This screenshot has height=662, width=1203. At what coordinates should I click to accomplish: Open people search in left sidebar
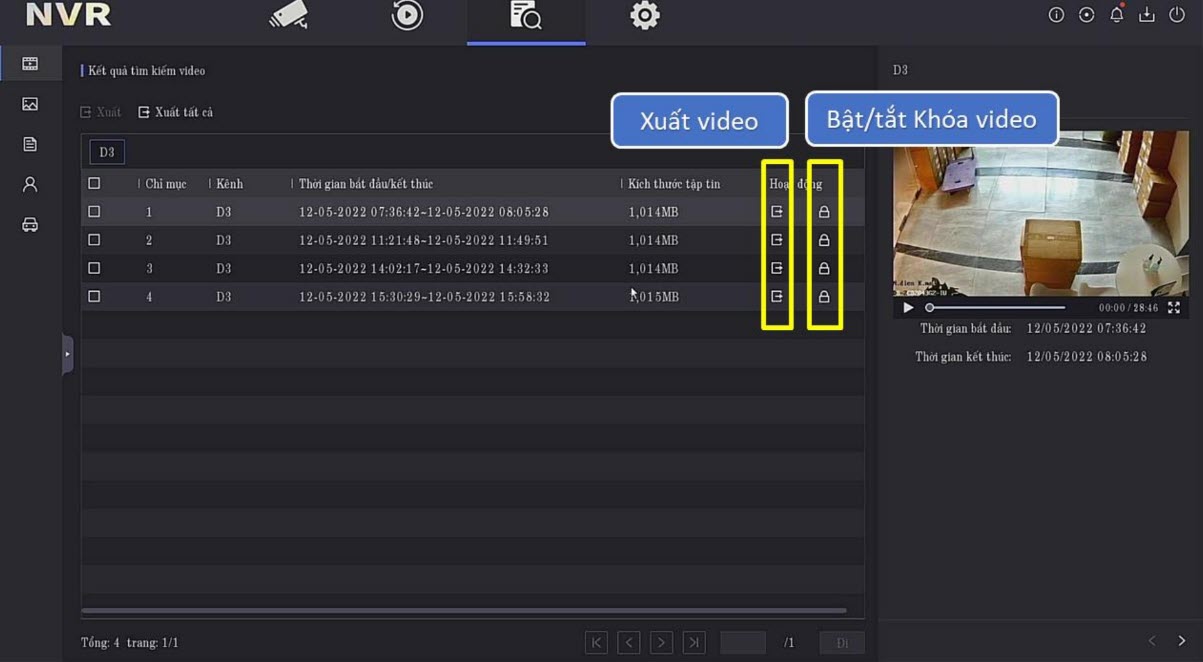[x=30, y=184]
